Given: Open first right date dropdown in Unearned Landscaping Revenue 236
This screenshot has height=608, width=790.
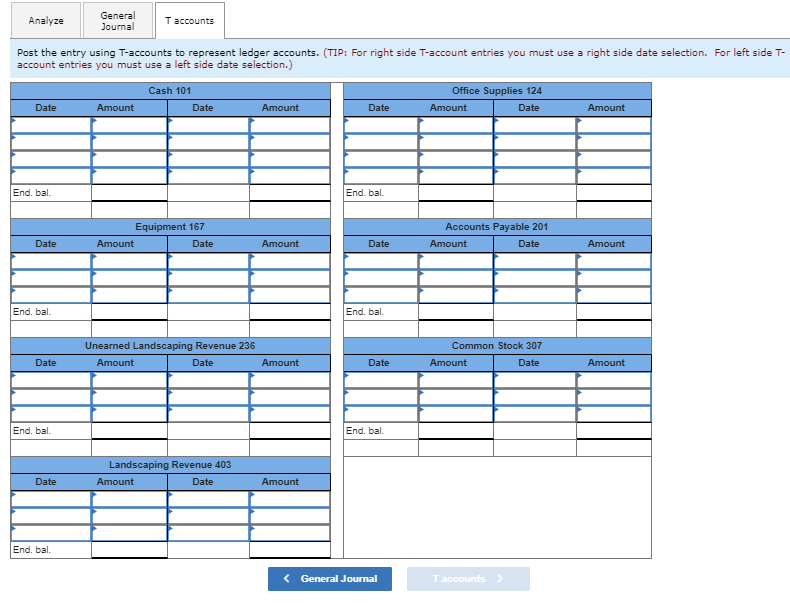Looking at the screenshot, I should pyautogui.click(x=208, y=380).
